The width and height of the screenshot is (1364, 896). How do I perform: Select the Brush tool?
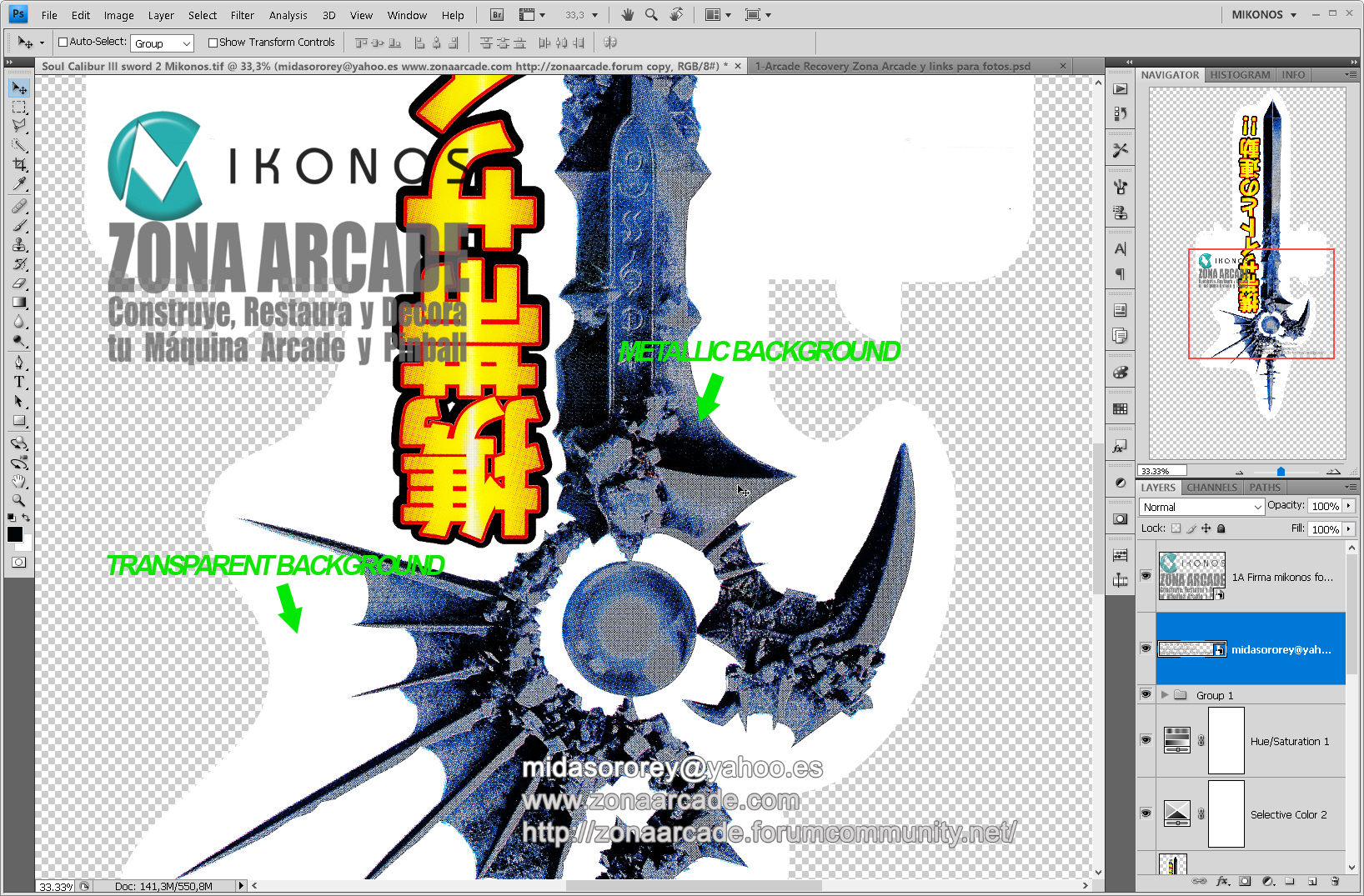(19, 225)
